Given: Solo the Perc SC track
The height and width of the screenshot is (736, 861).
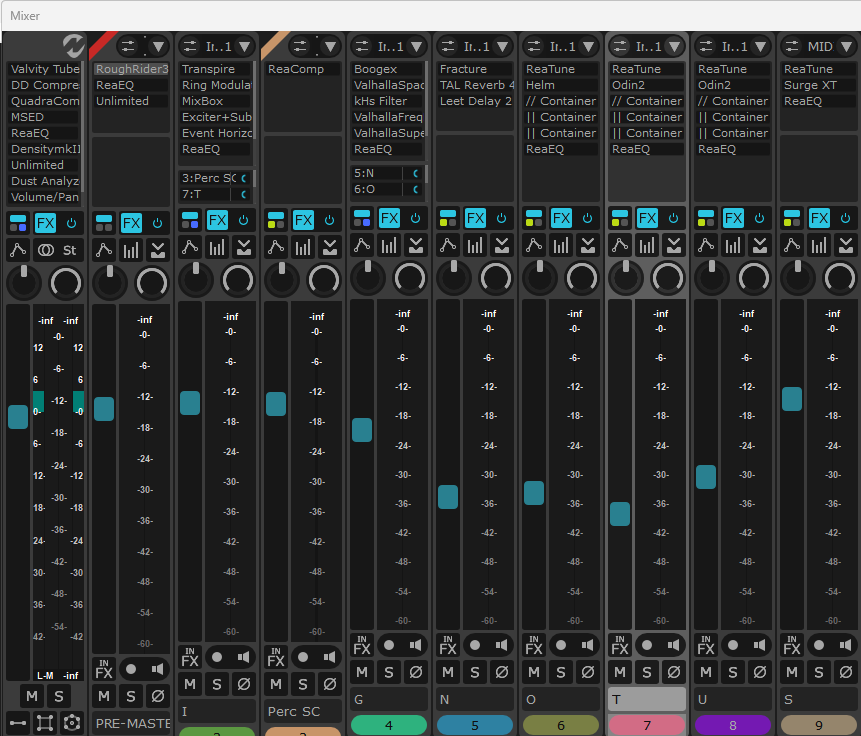Looking at the screenshot, I should click(303, 684).
